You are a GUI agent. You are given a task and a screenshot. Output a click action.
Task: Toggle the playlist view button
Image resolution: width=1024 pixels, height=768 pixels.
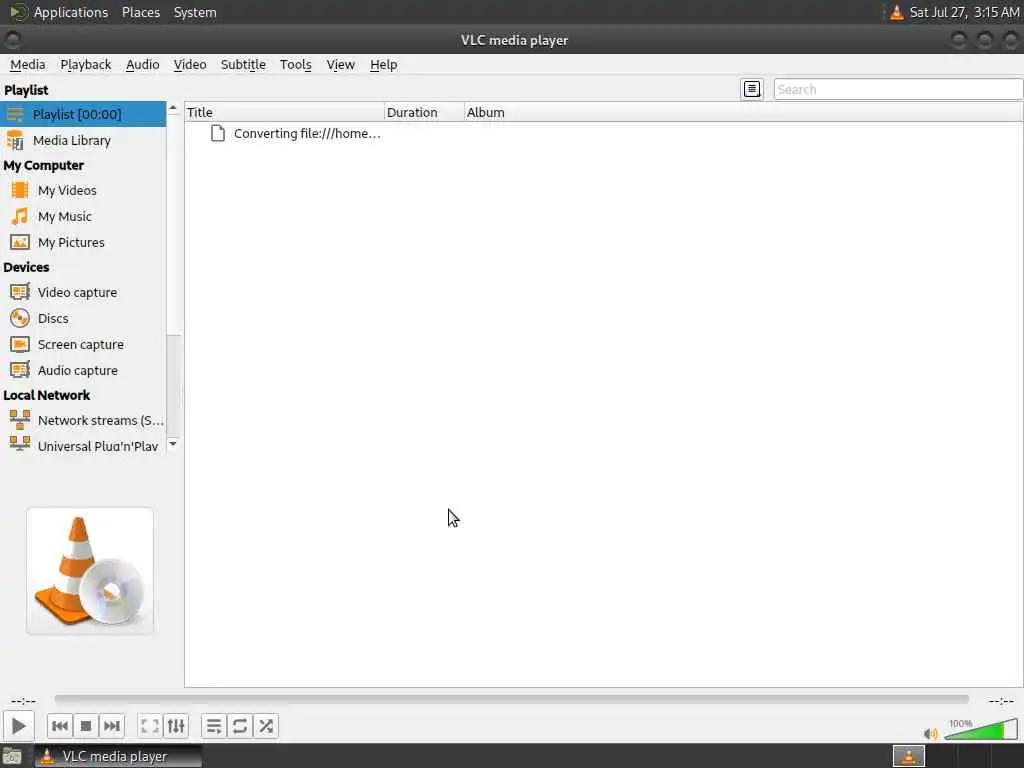point(214,726)
